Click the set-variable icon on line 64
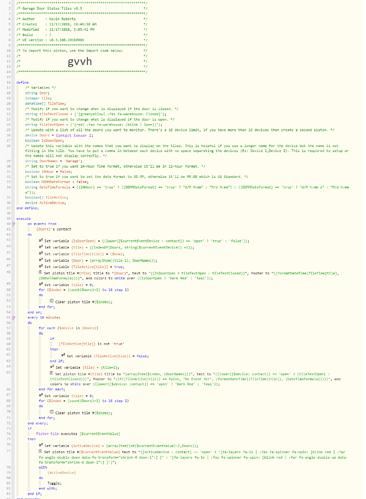366x499 pixels. [52, 367]
